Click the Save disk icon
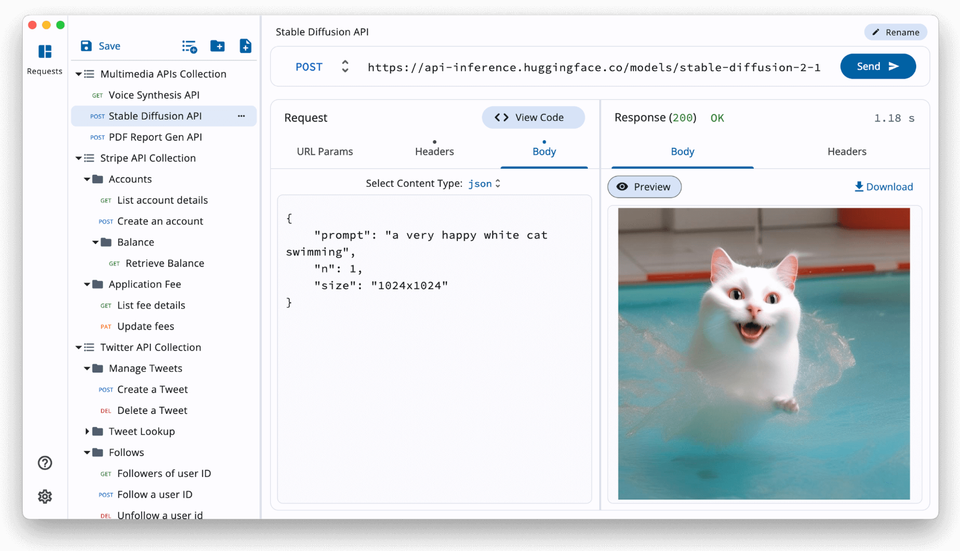This screenshot has width=960, height=551. pos(86,46)
